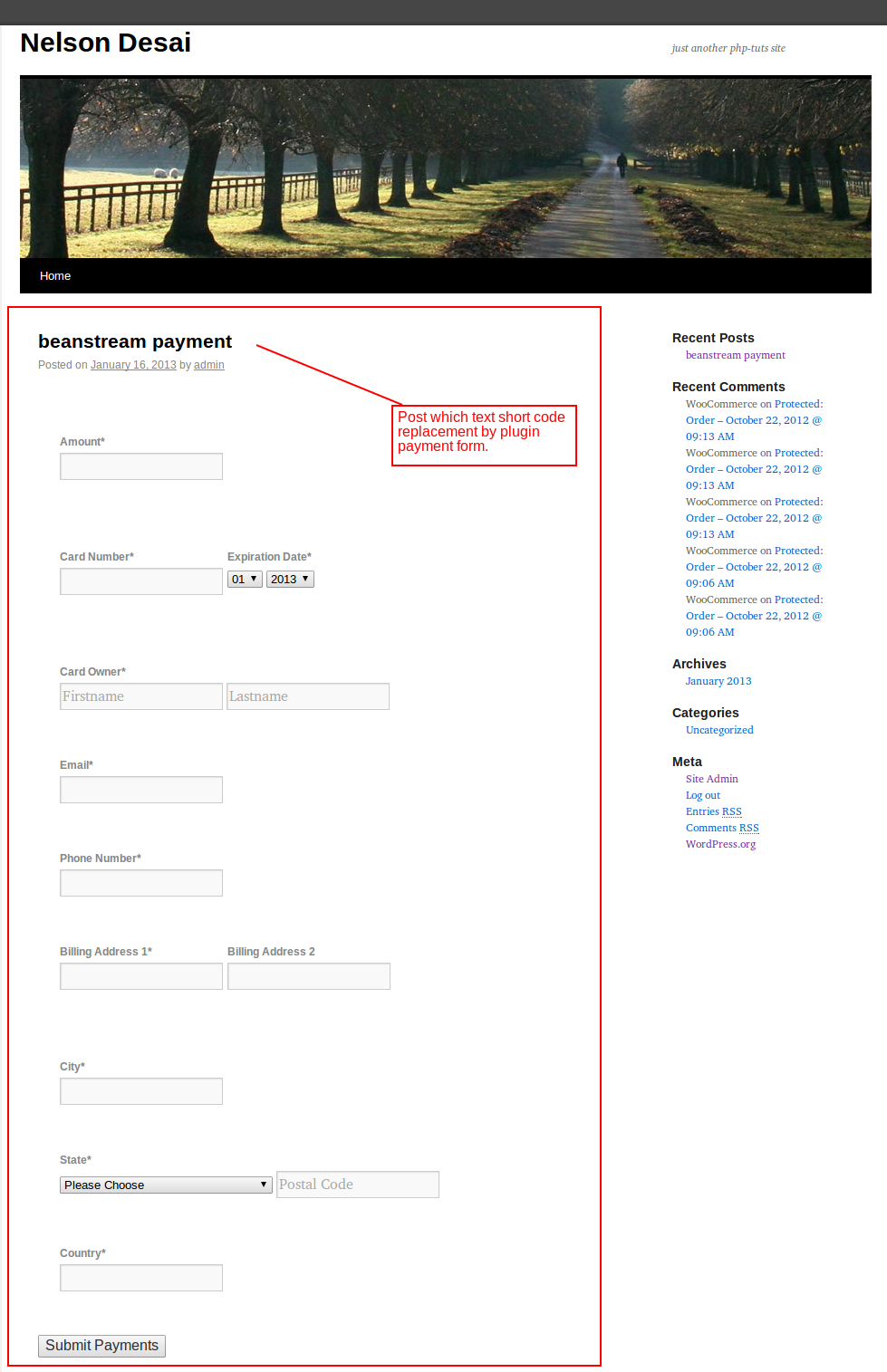Click the site tagline just another php-tuts site
887x1372 pixels.
click(x=728, y=48)
